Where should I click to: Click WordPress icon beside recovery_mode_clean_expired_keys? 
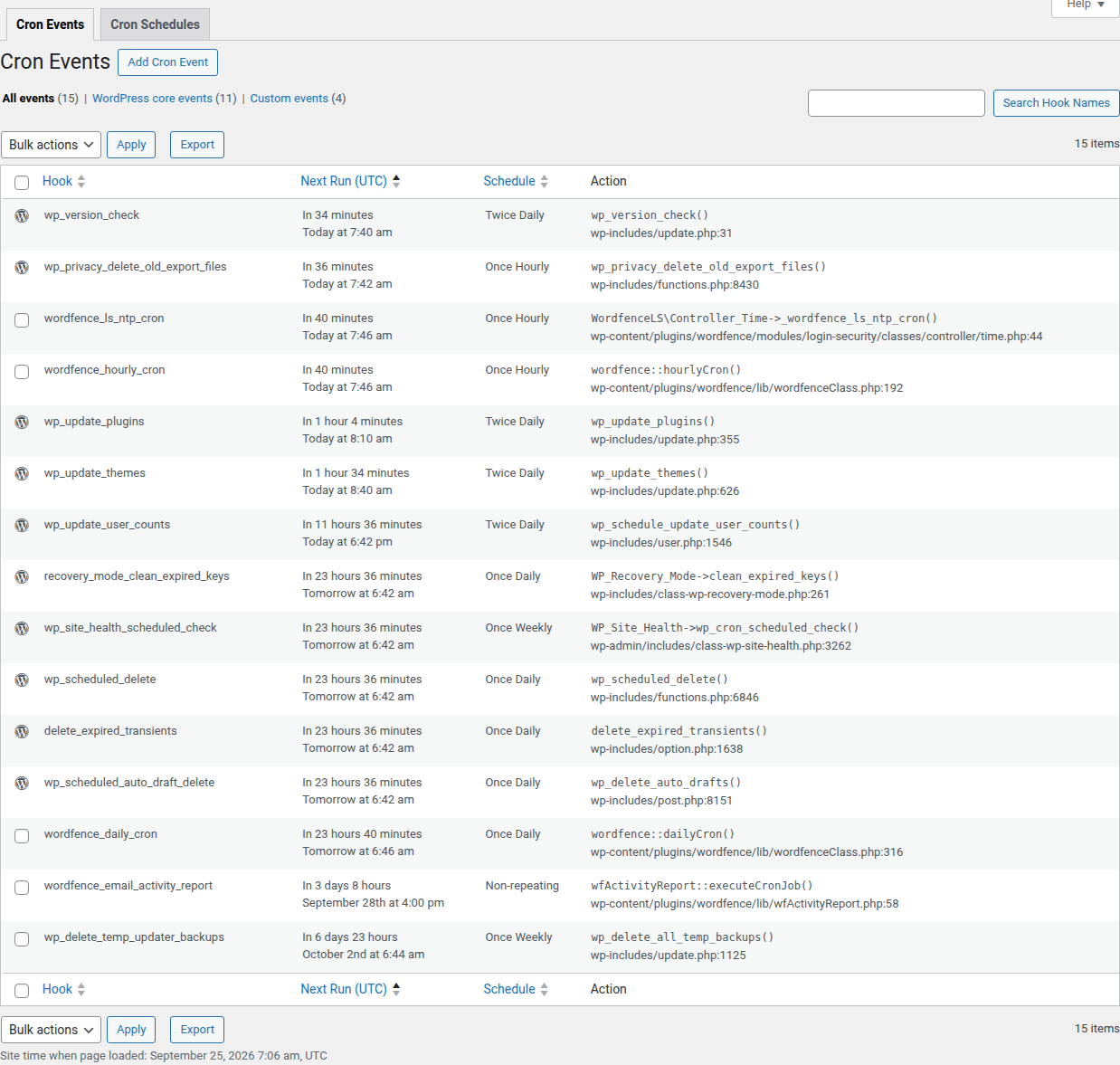tap(22, 576)
